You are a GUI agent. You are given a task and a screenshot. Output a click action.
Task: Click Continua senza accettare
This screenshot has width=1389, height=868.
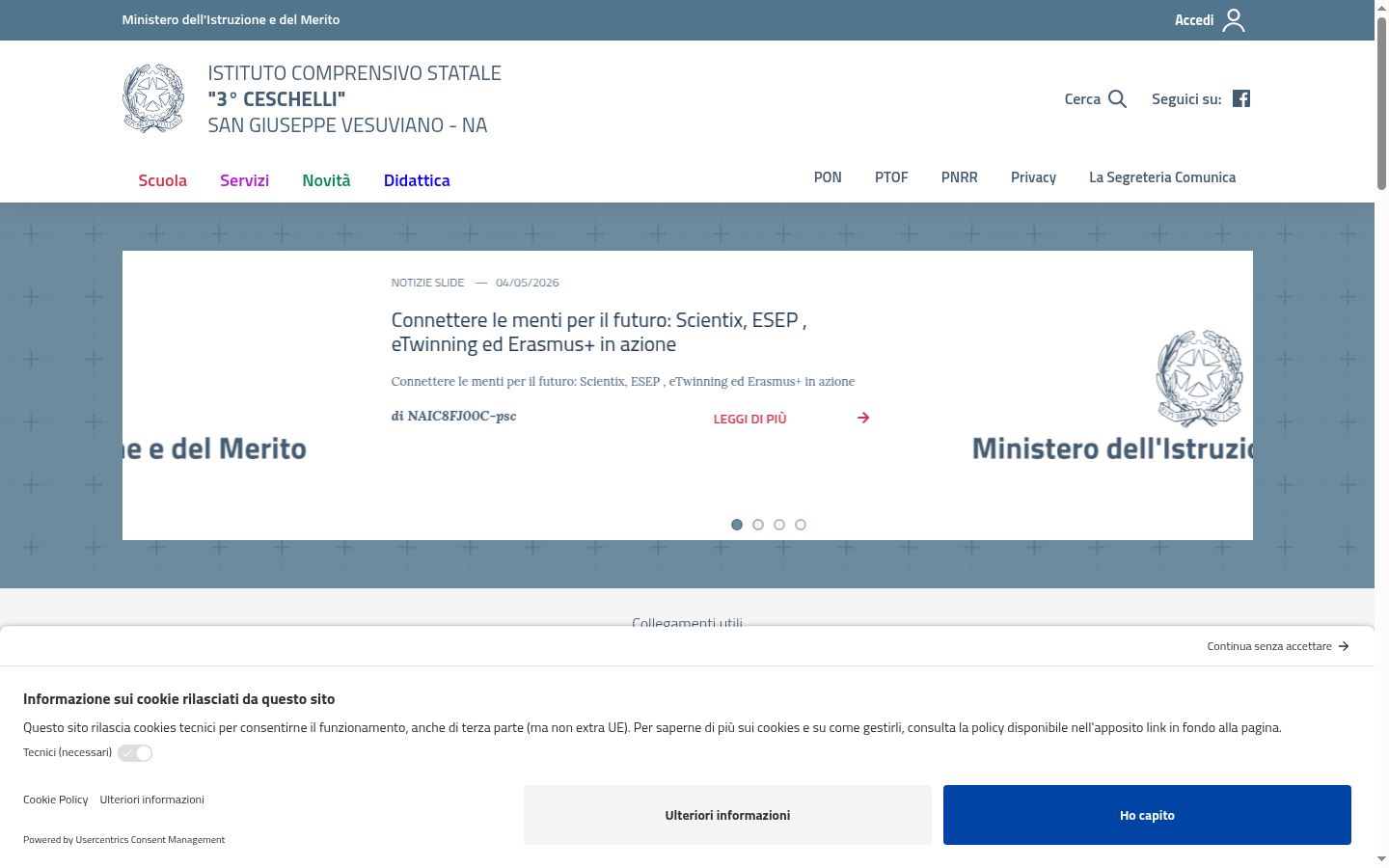(x=1269, y=646)
